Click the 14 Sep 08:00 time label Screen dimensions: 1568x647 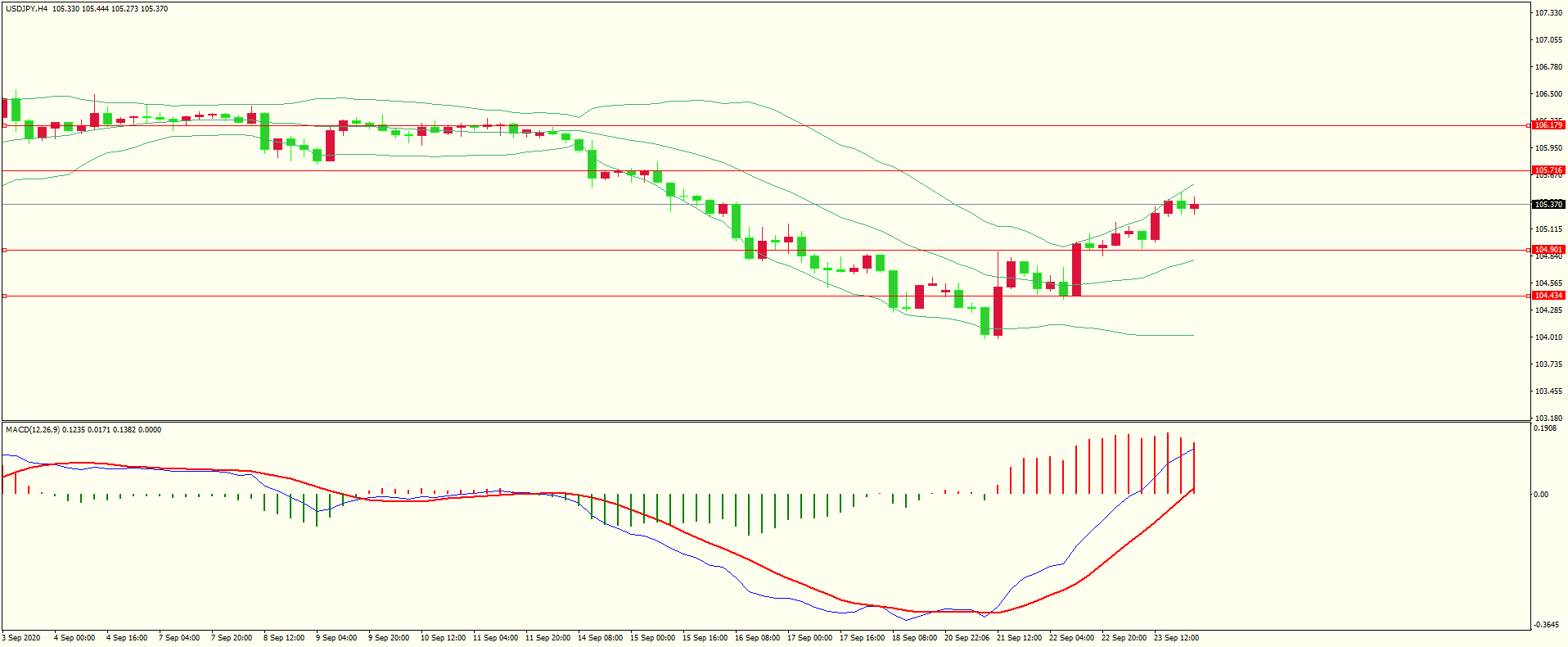(x=600, y=638)
